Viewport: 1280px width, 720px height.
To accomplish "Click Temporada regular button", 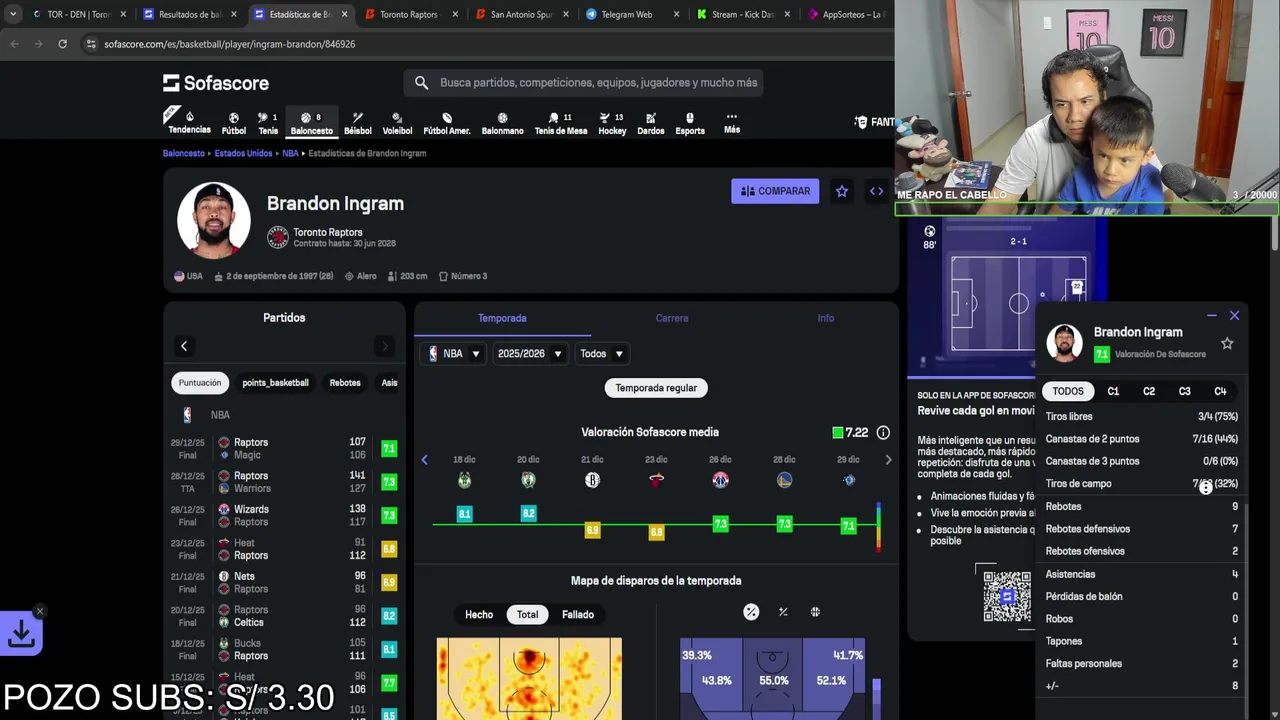I will pyautogui.click(x=656, y=388).
